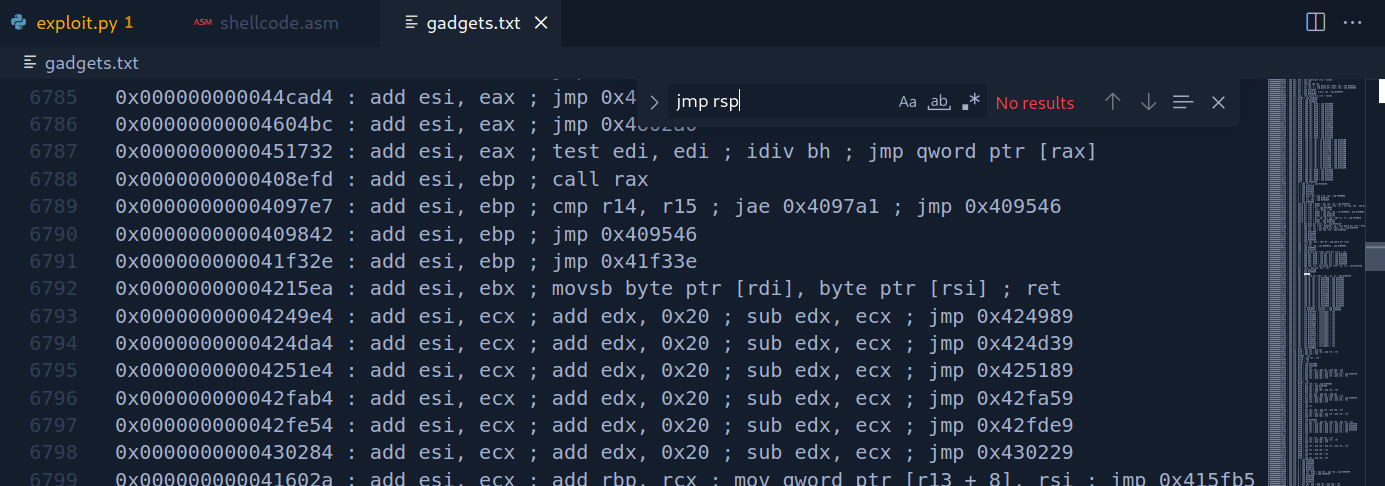Toggle Match Whole Word option
Viewport: 1385px width, 486px height.
click(939, 102)
